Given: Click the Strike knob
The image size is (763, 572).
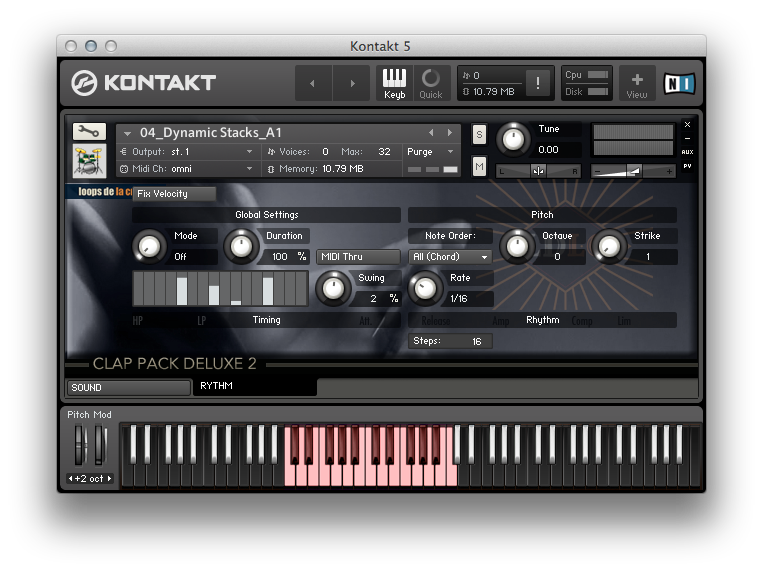Looking at the screenshot, I should (x=609, y=247).
